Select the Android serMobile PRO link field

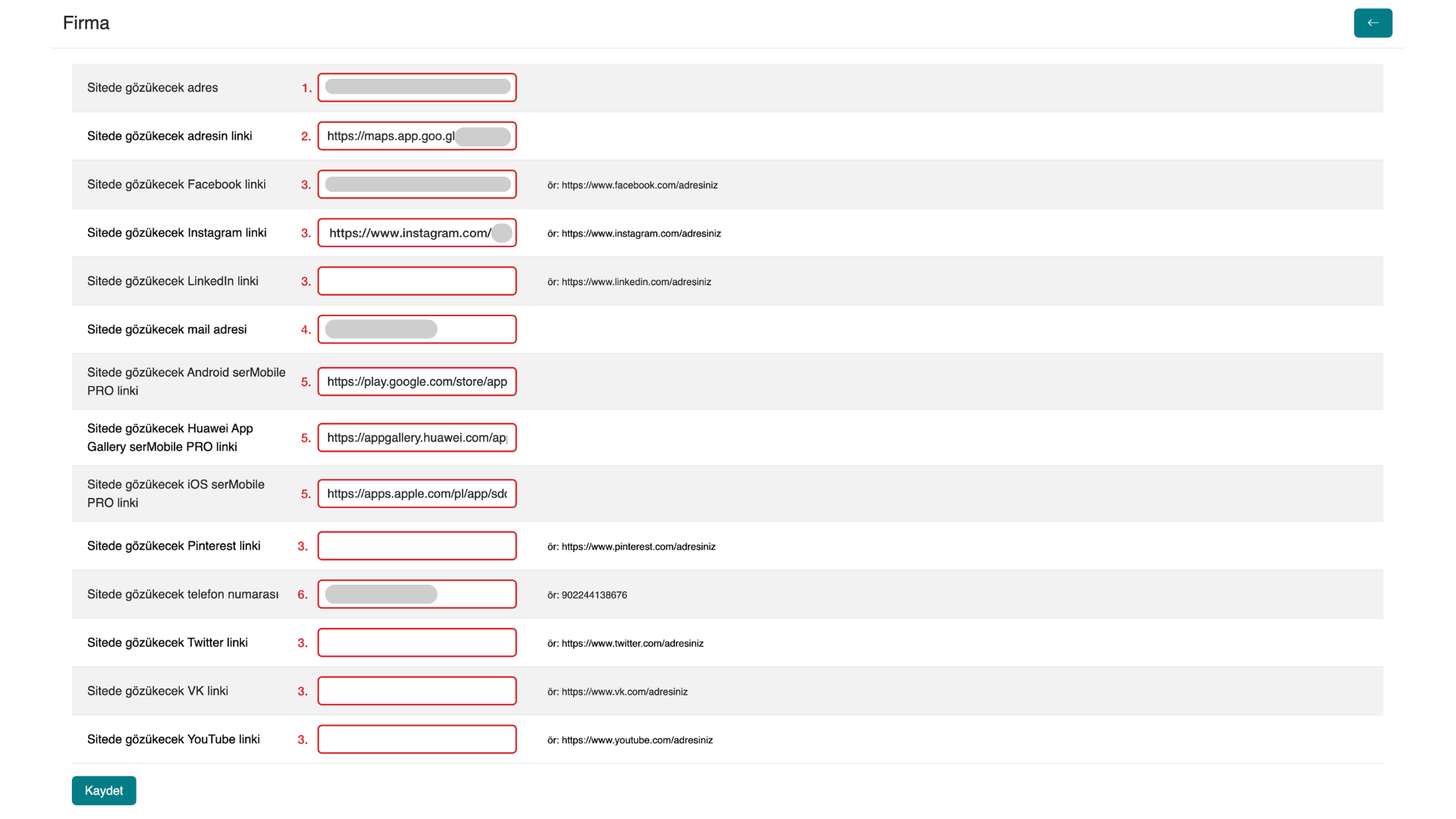pos(417,381)
